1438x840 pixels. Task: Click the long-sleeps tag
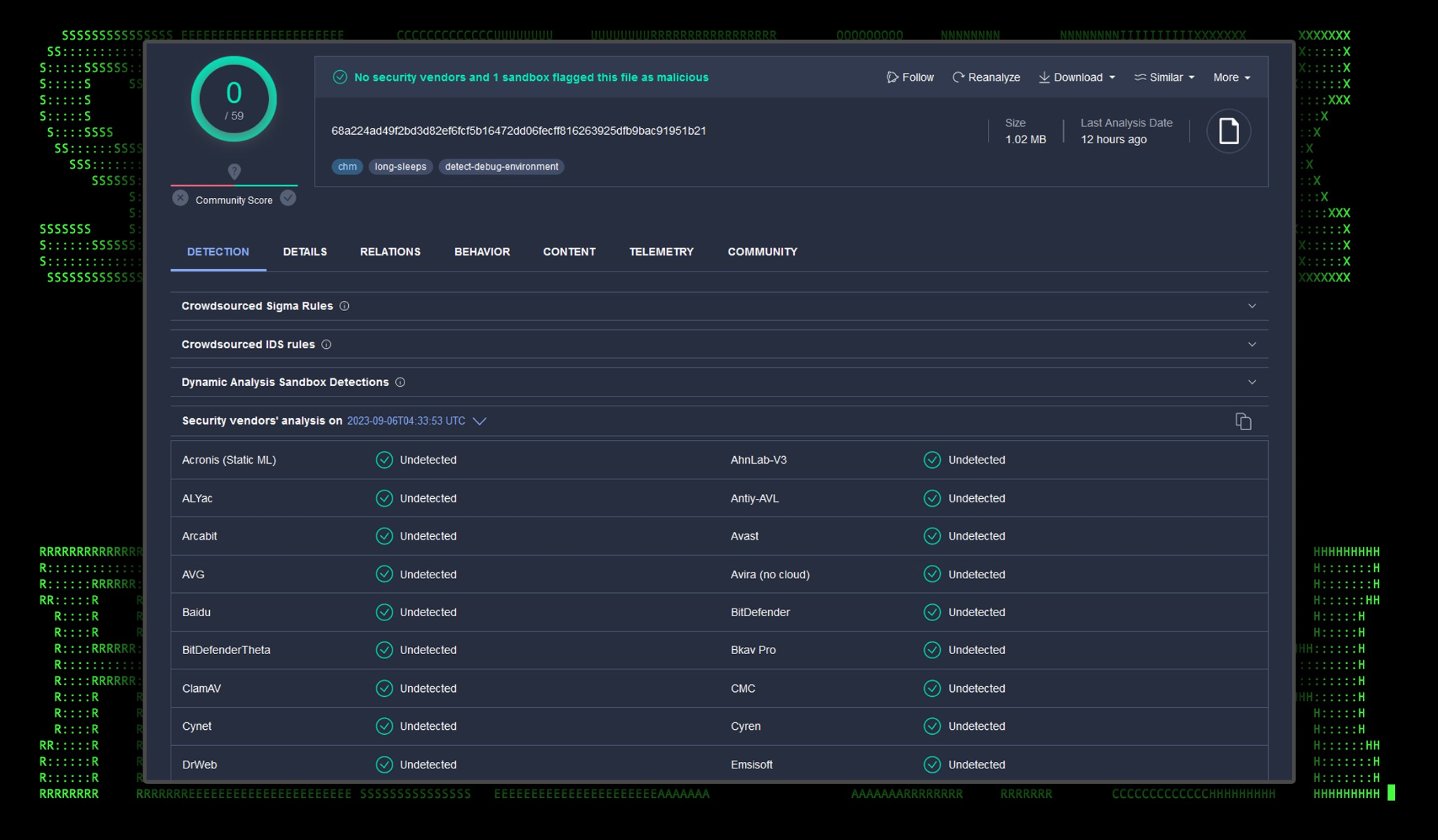400,167
